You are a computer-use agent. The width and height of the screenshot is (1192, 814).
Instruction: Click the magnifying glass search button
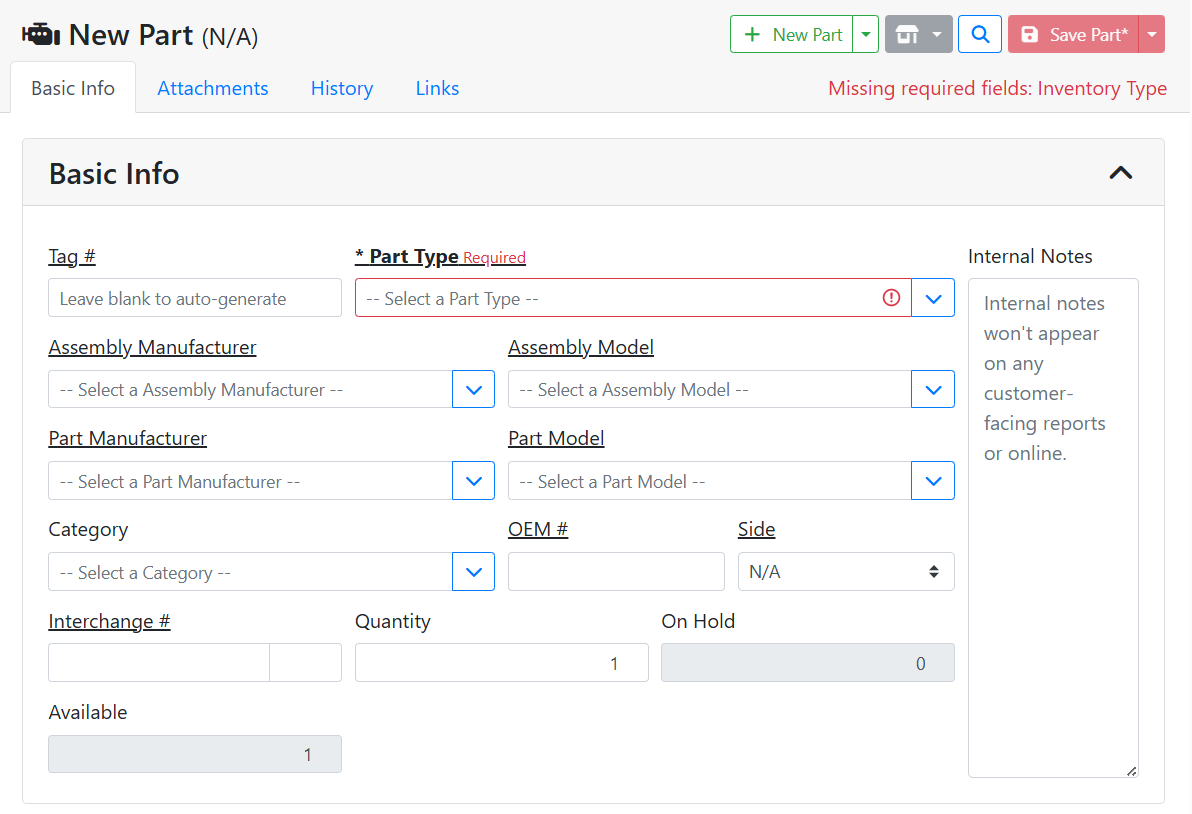pos(980,34)
